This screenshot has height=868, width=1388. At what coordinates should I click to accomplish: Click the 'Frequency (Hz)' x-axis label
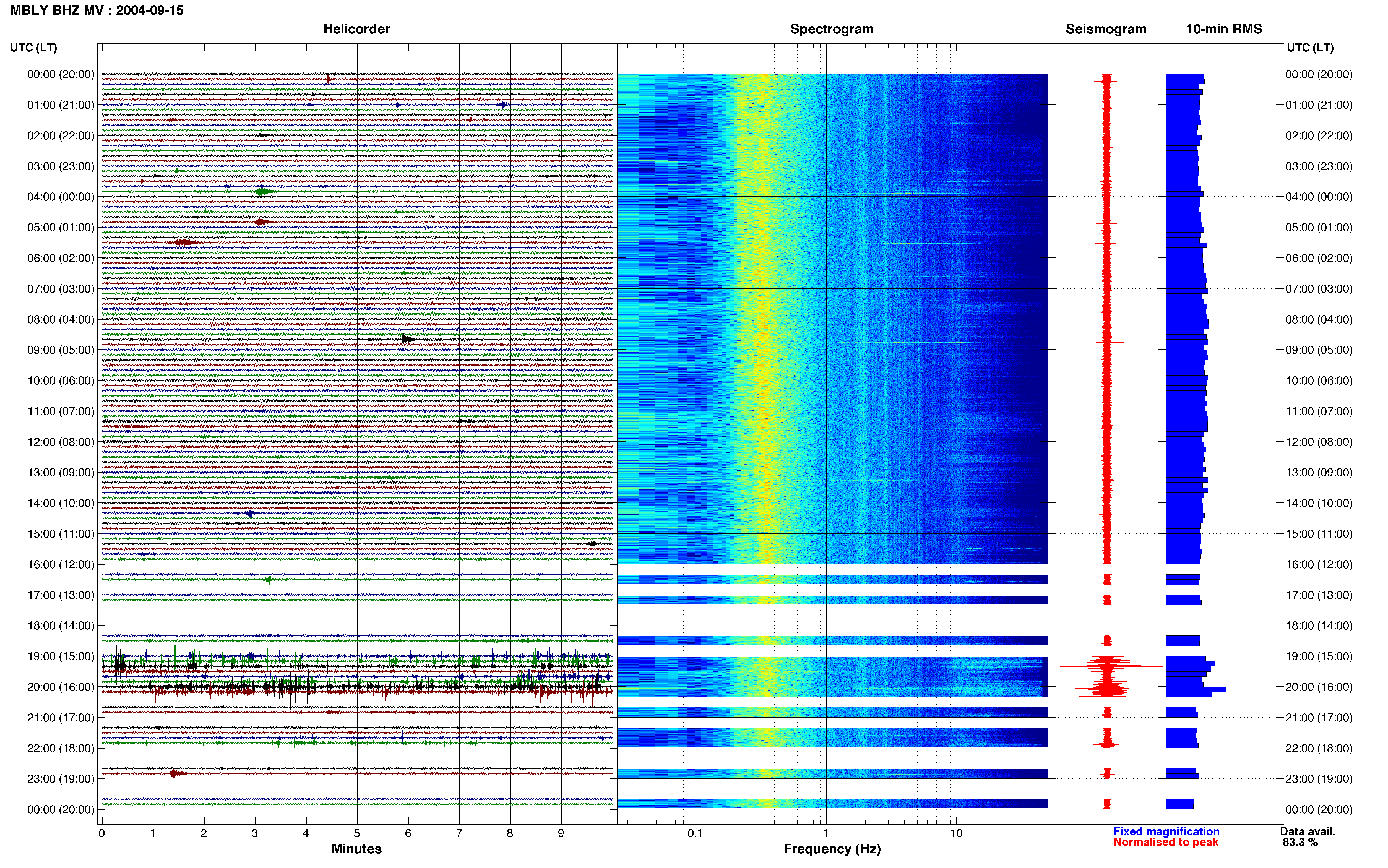pos(832,849)
